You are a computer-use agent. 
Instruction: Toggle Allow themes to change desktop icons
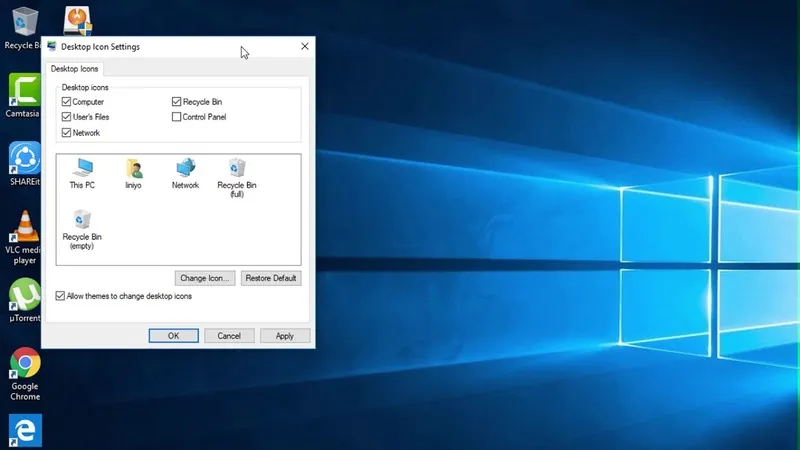point(60,296)
